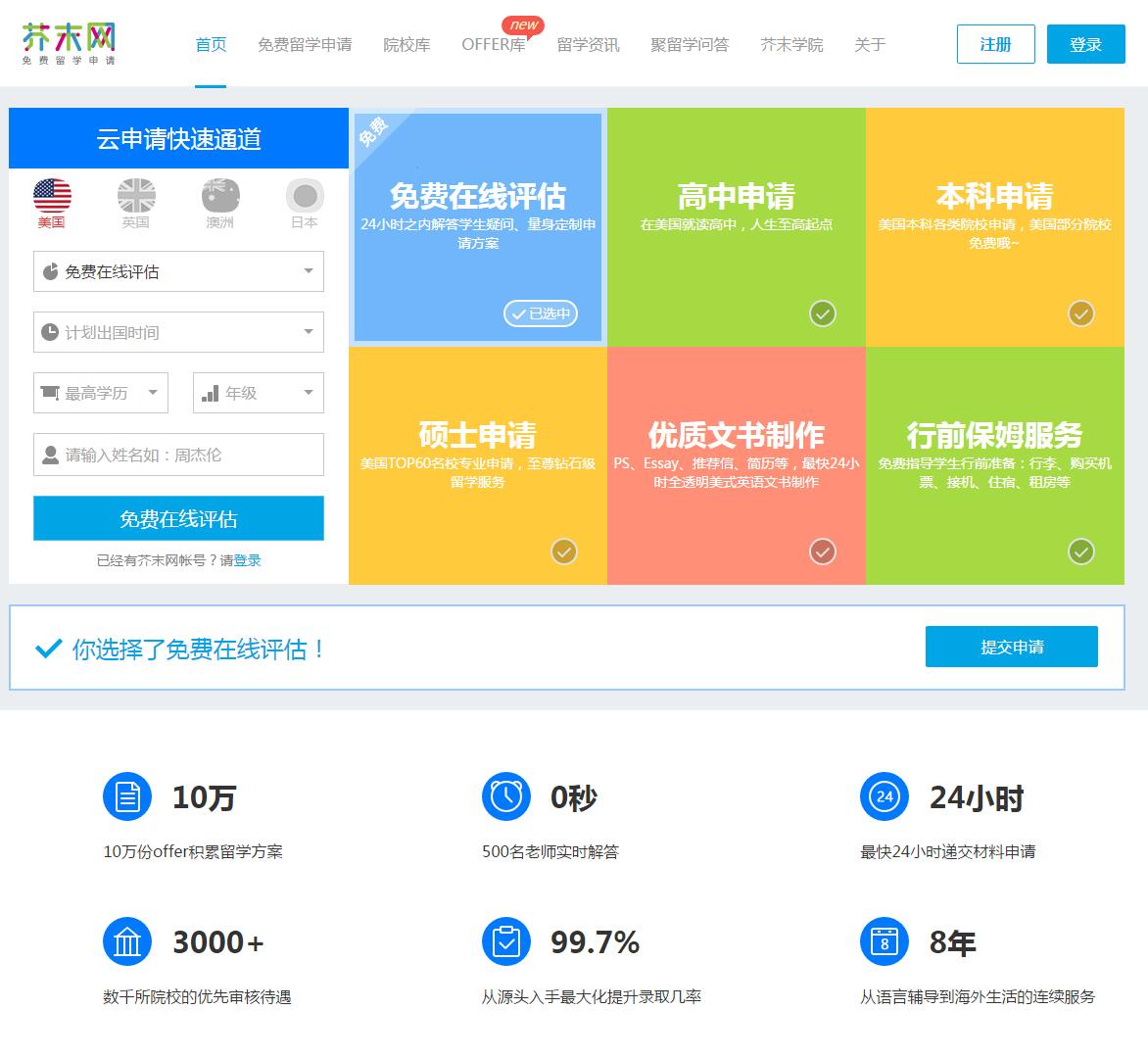The width and height of the screenshot is (1148, 1058).
Task: Click the clipboard icon beside 99.7%
Action: tap(505, 941)
